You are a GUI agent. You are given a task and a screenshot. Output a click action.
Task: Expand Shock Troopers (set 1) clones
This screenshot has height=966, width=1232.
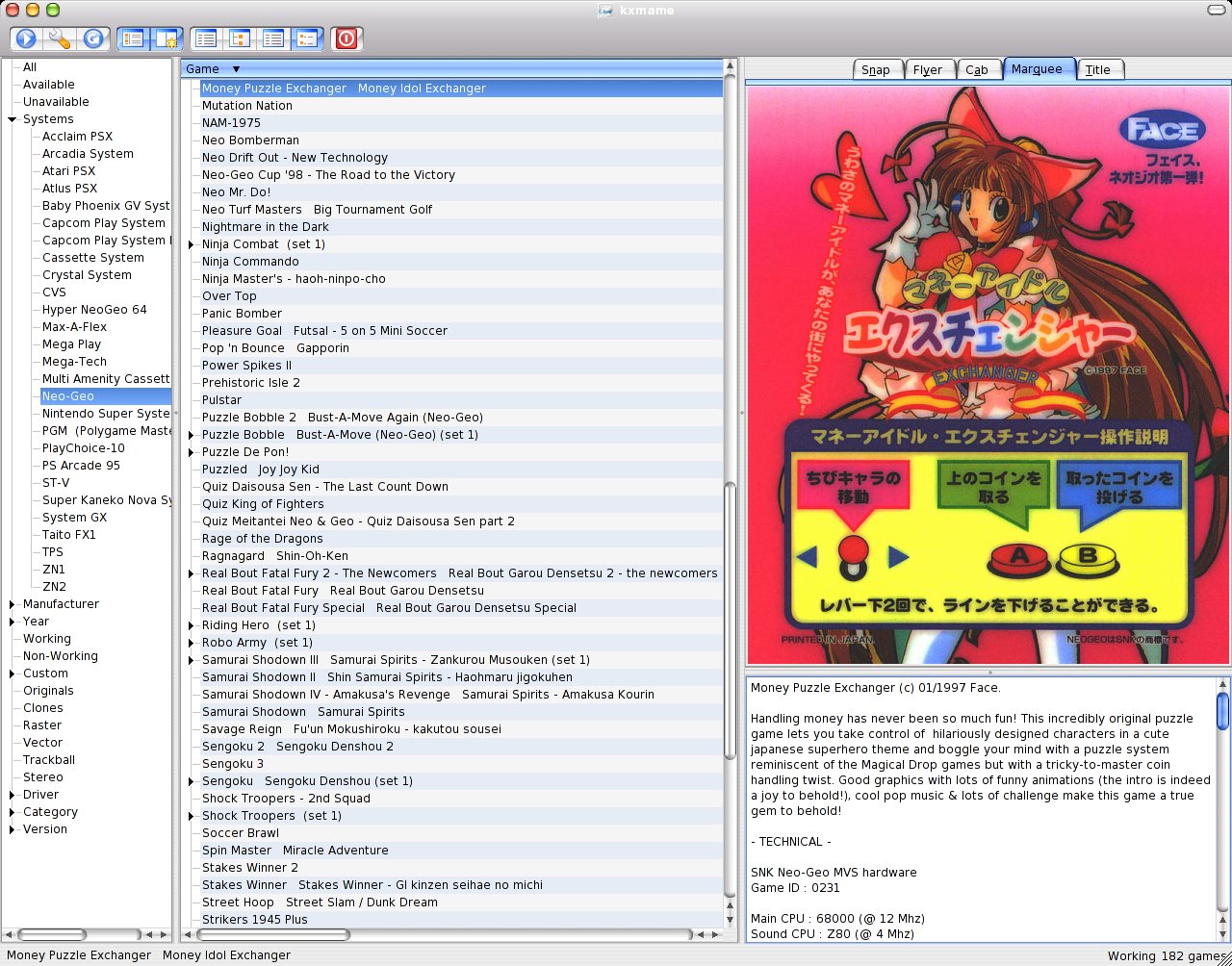pyautogui.click(x=192, y=816)
